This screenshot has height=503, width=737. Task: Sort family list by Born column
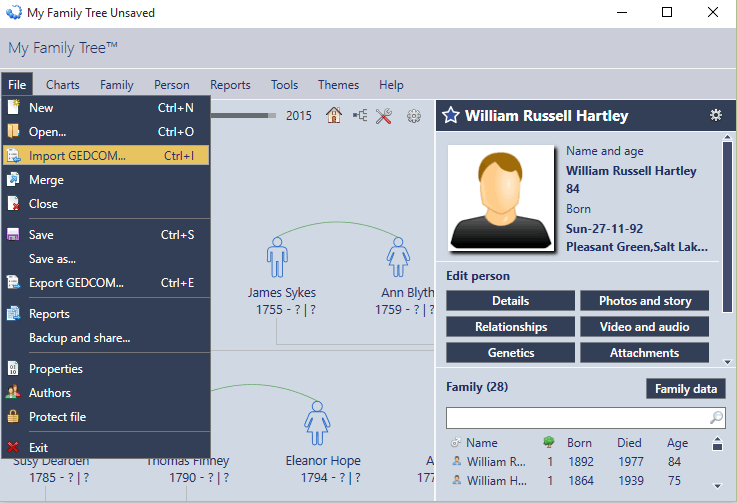pos(579,442)
